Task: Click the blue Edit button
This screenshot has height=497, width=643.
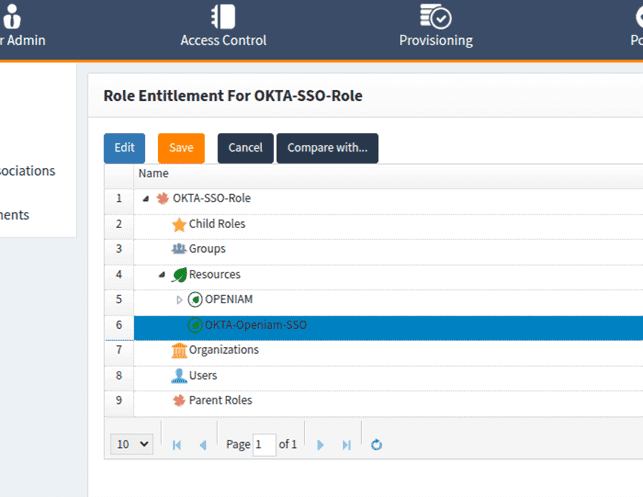Action: click(124, 148)
